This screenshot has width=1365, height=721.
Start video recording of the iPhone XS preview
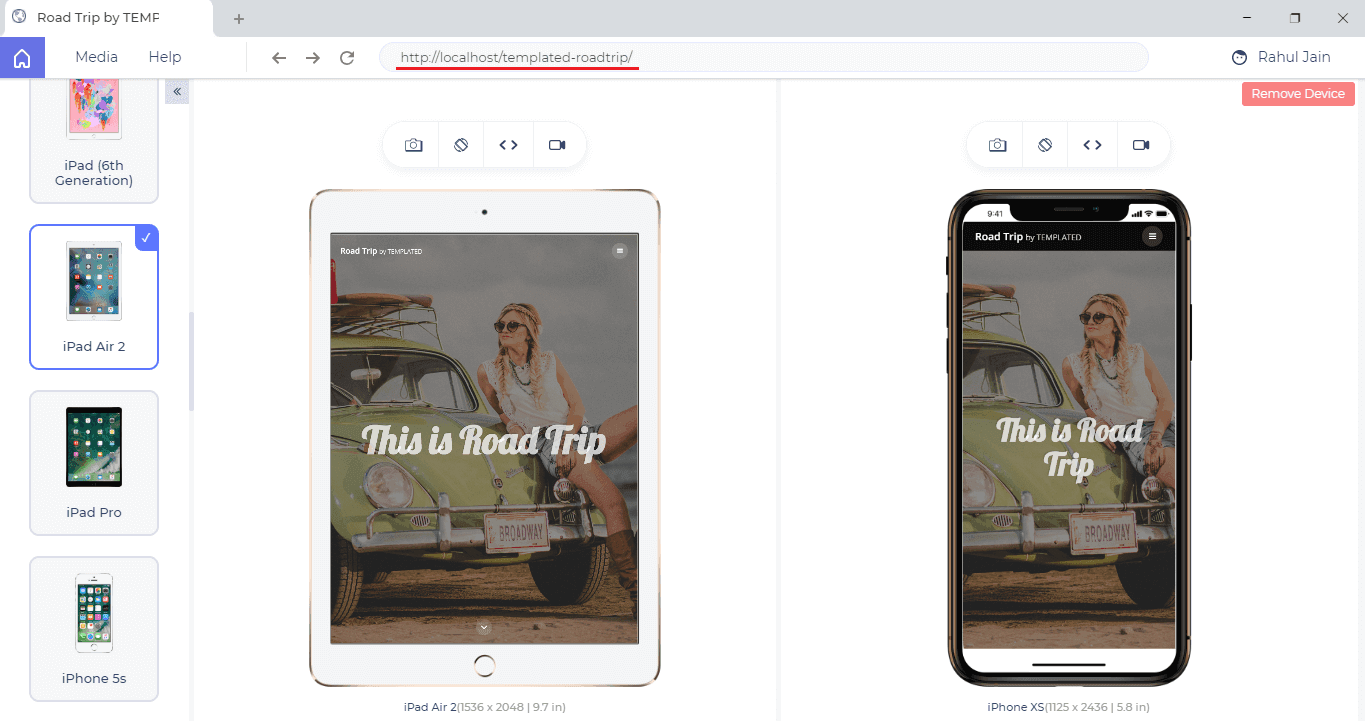(1142, 144)
